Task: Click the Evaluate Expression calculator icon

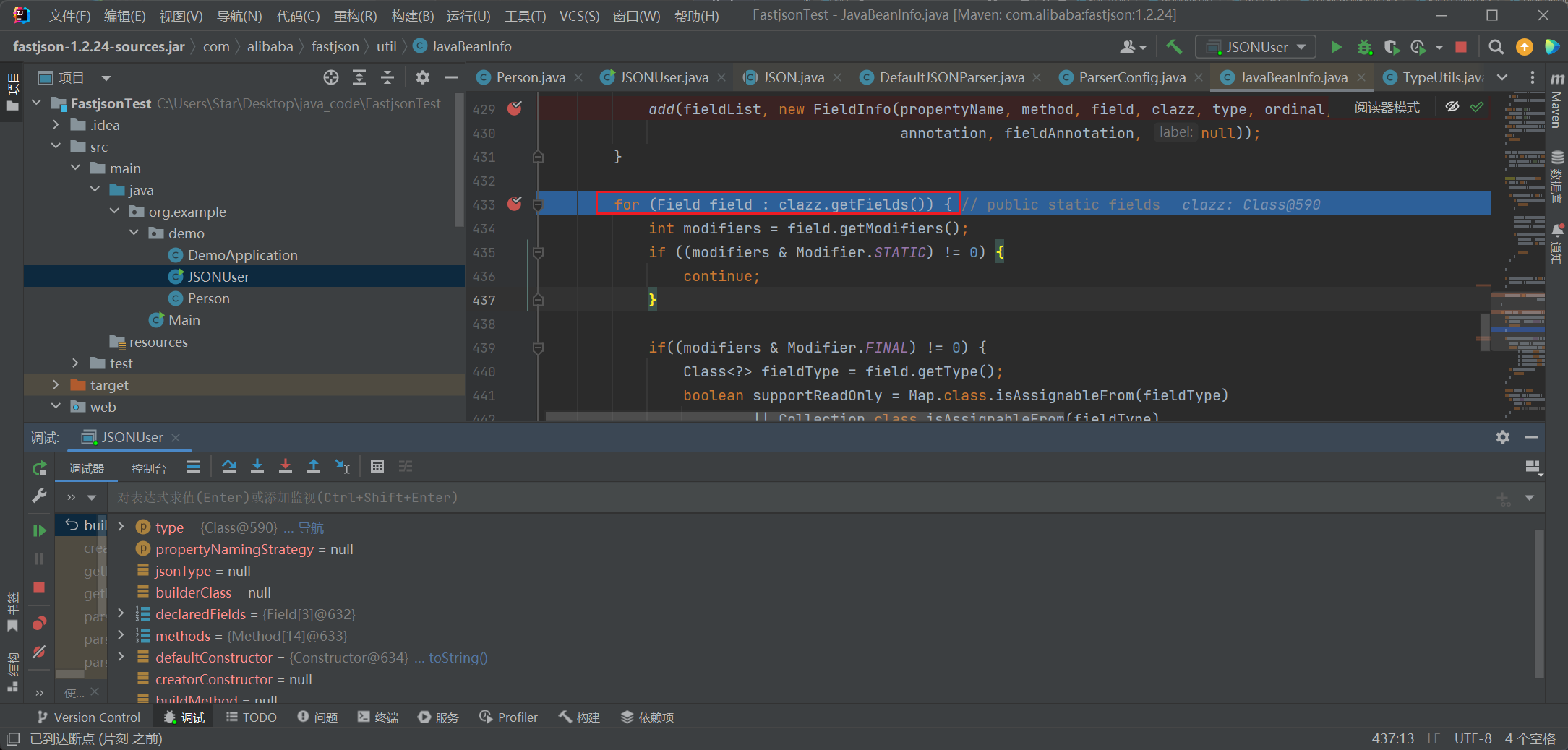Action: (377, 467)
